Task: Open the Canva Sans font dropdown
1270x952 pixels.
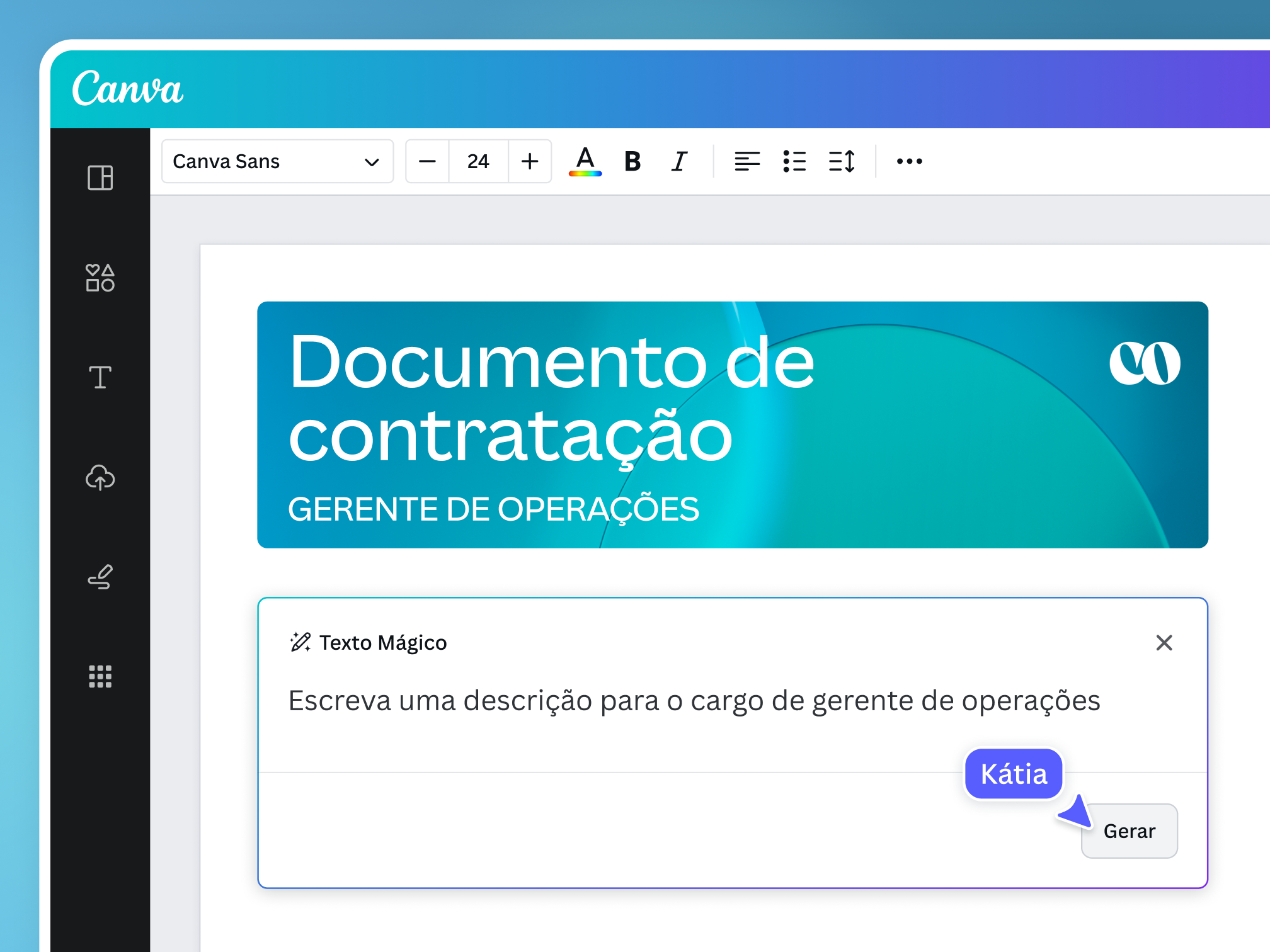Action: (x=277, y=161)
